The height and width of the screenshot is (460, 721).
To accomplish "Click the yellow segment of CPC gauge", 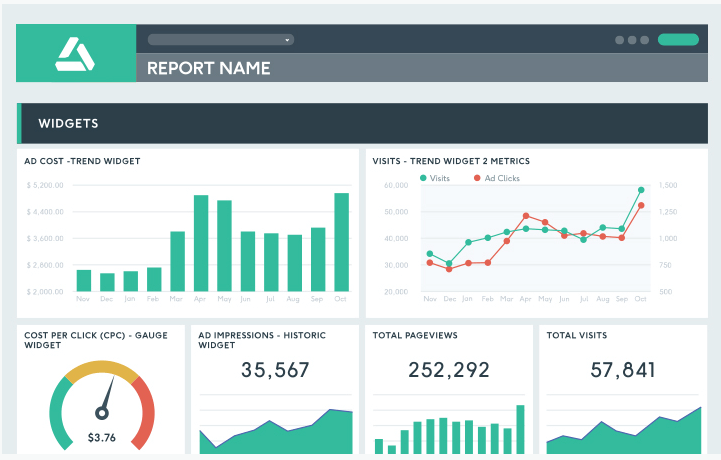I will click(102, 370).
